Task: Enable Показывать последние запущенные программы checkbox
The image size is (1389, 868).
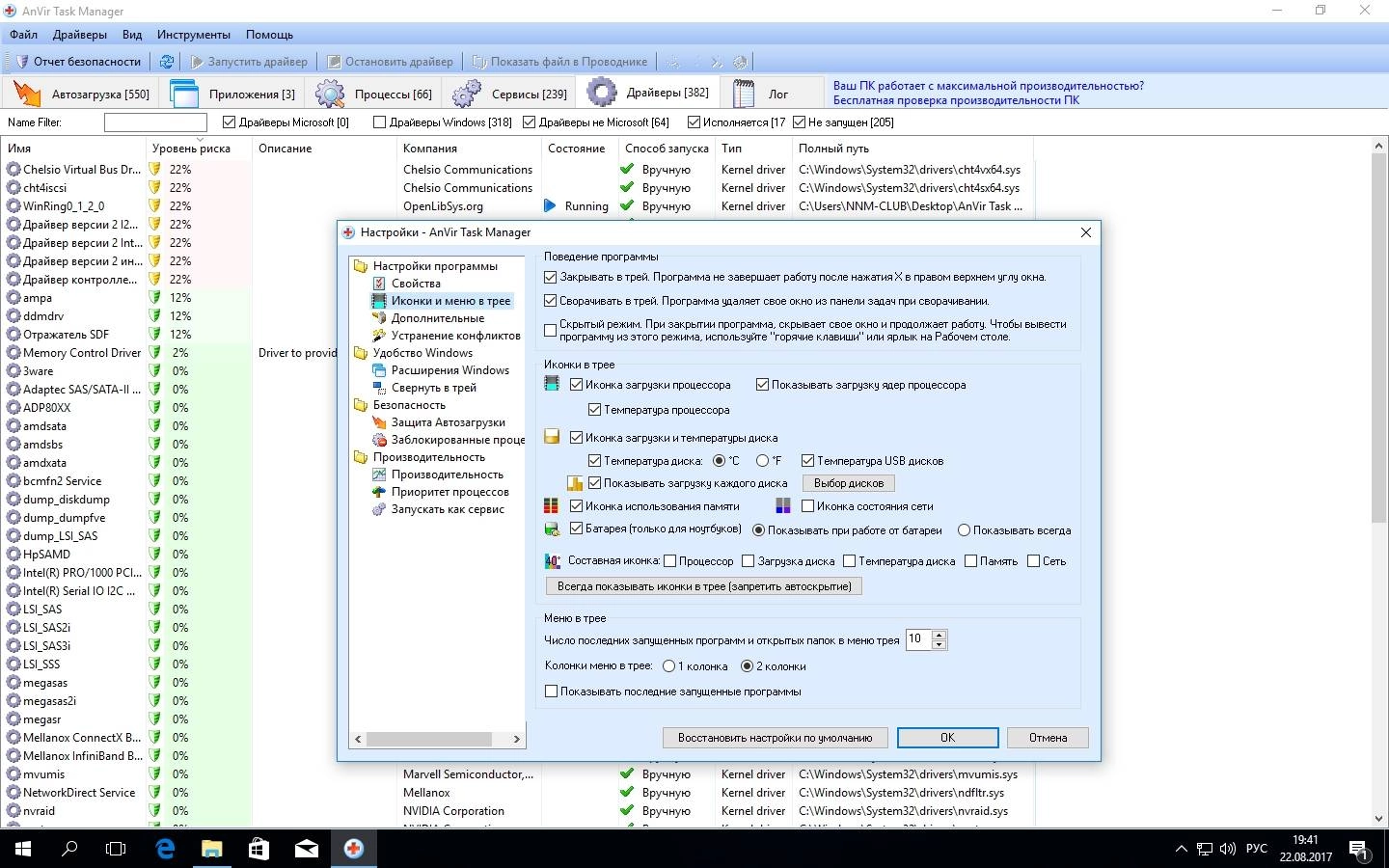Action: point(551,692)
